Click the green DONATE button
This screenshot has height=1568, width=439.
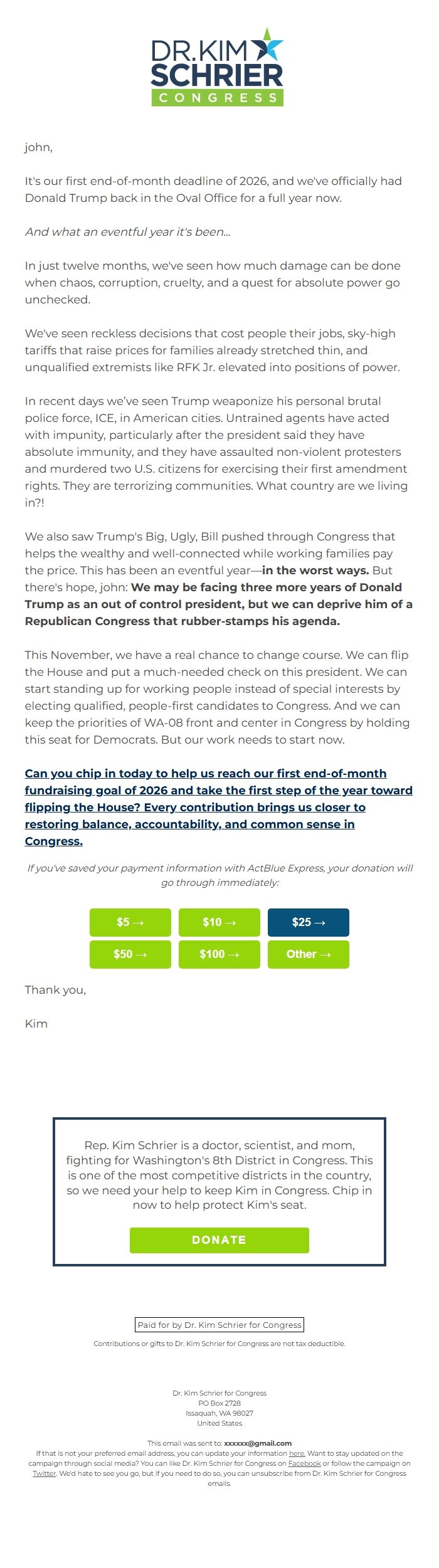point(219,1239)
